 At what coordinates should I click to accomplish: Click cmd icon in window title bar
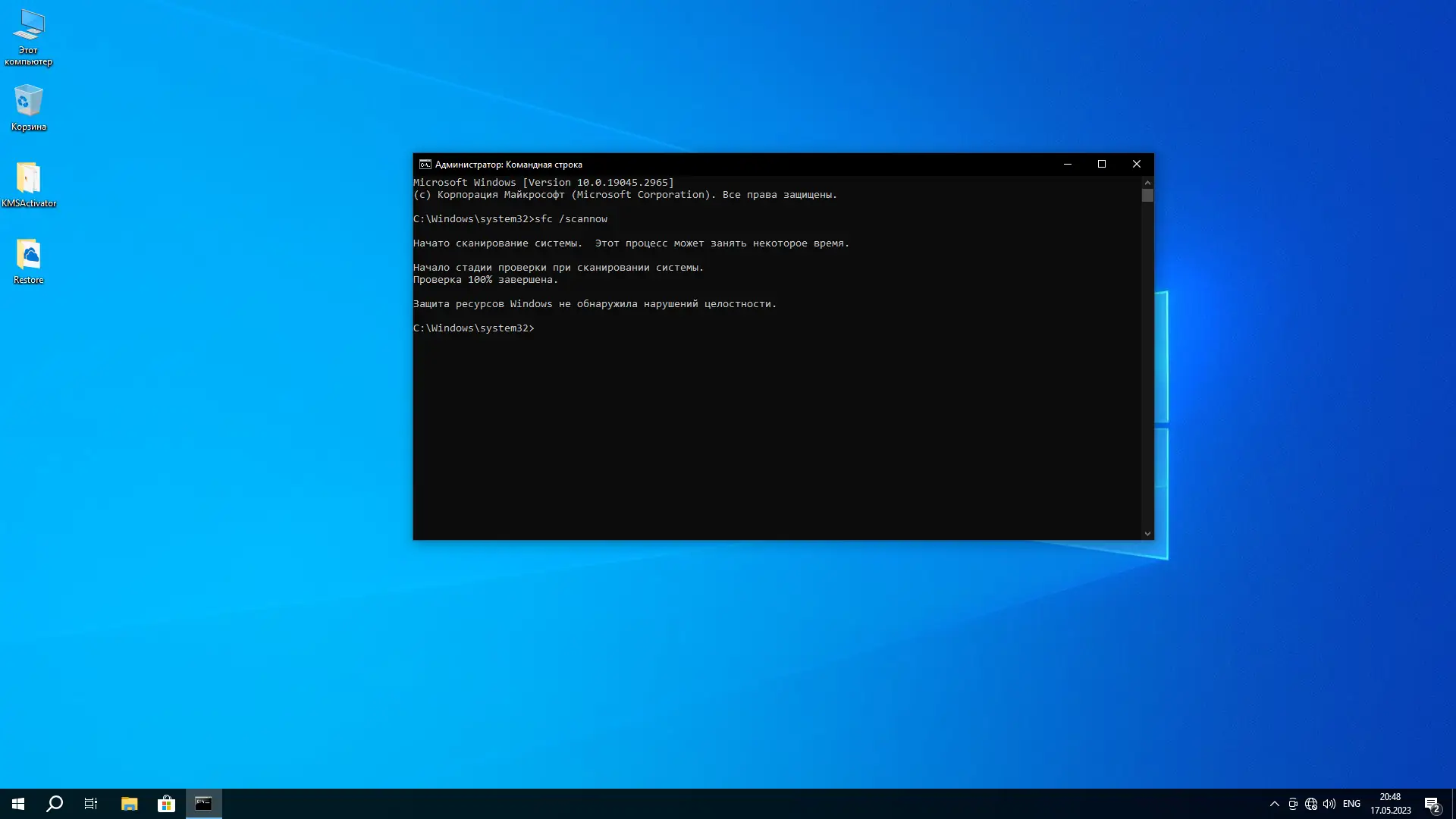[x=425, y=165]
